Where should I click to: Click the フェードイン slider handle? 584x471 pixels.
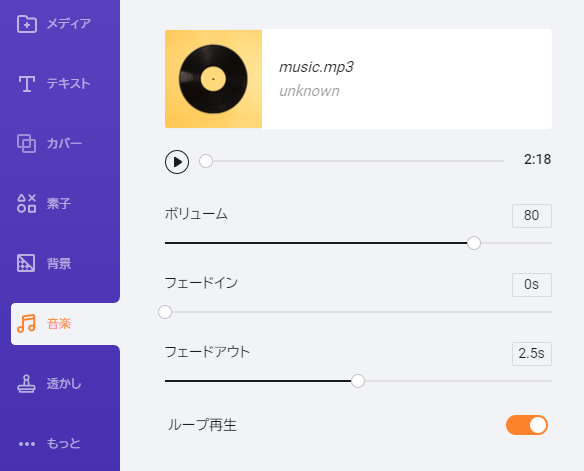coord(165,312)
